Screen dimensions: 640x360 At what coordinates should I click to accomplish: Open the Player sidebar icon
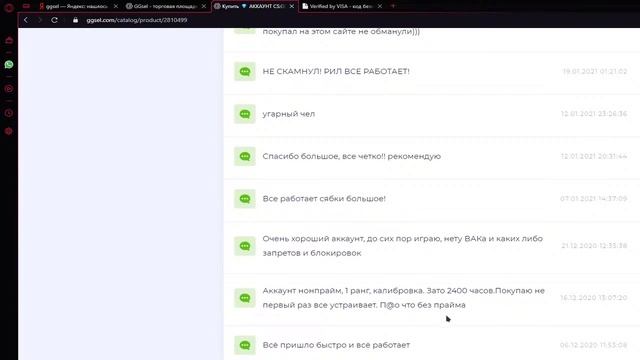coord(9,89)
